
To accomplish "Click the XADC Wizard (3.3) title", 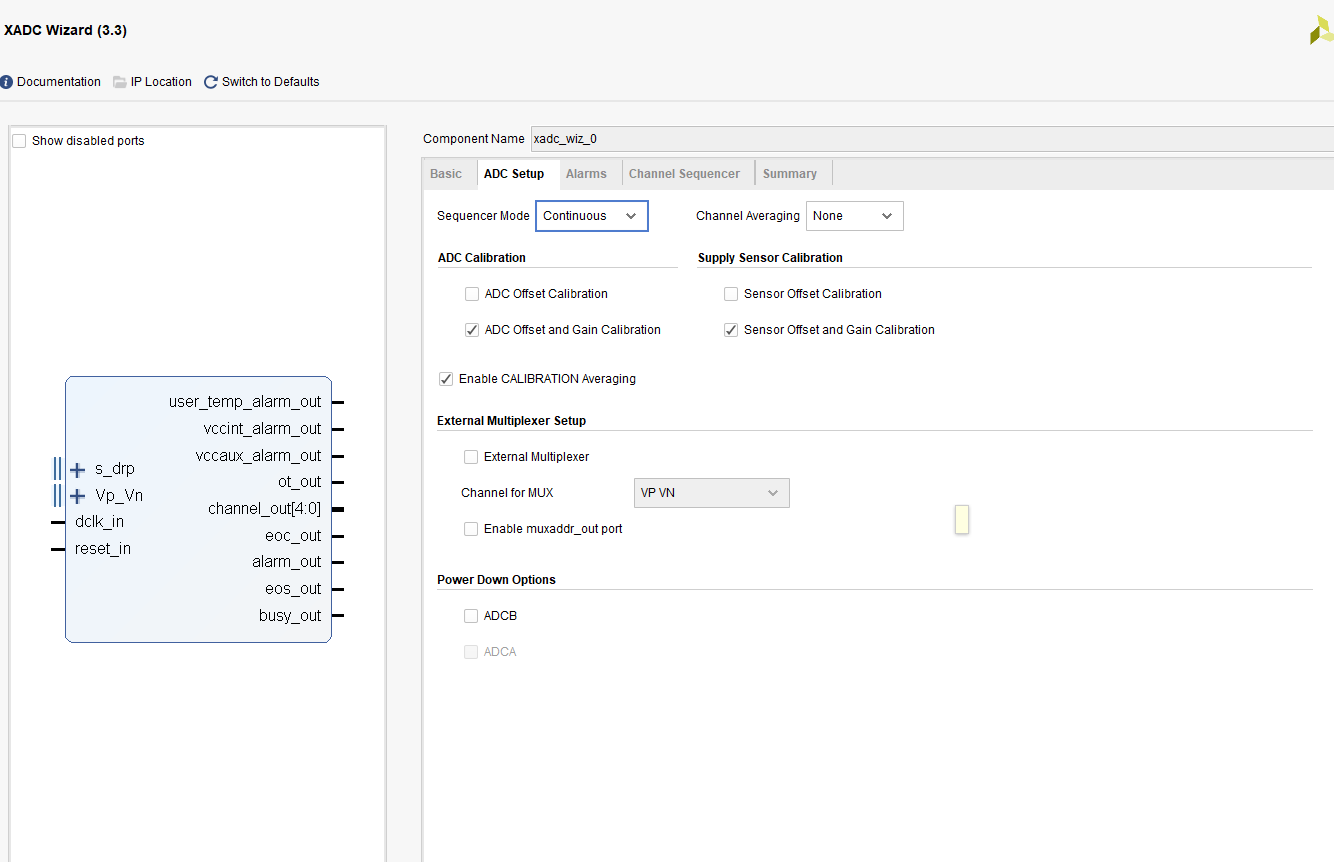I will pyautogui.click(x=65, y=30).
